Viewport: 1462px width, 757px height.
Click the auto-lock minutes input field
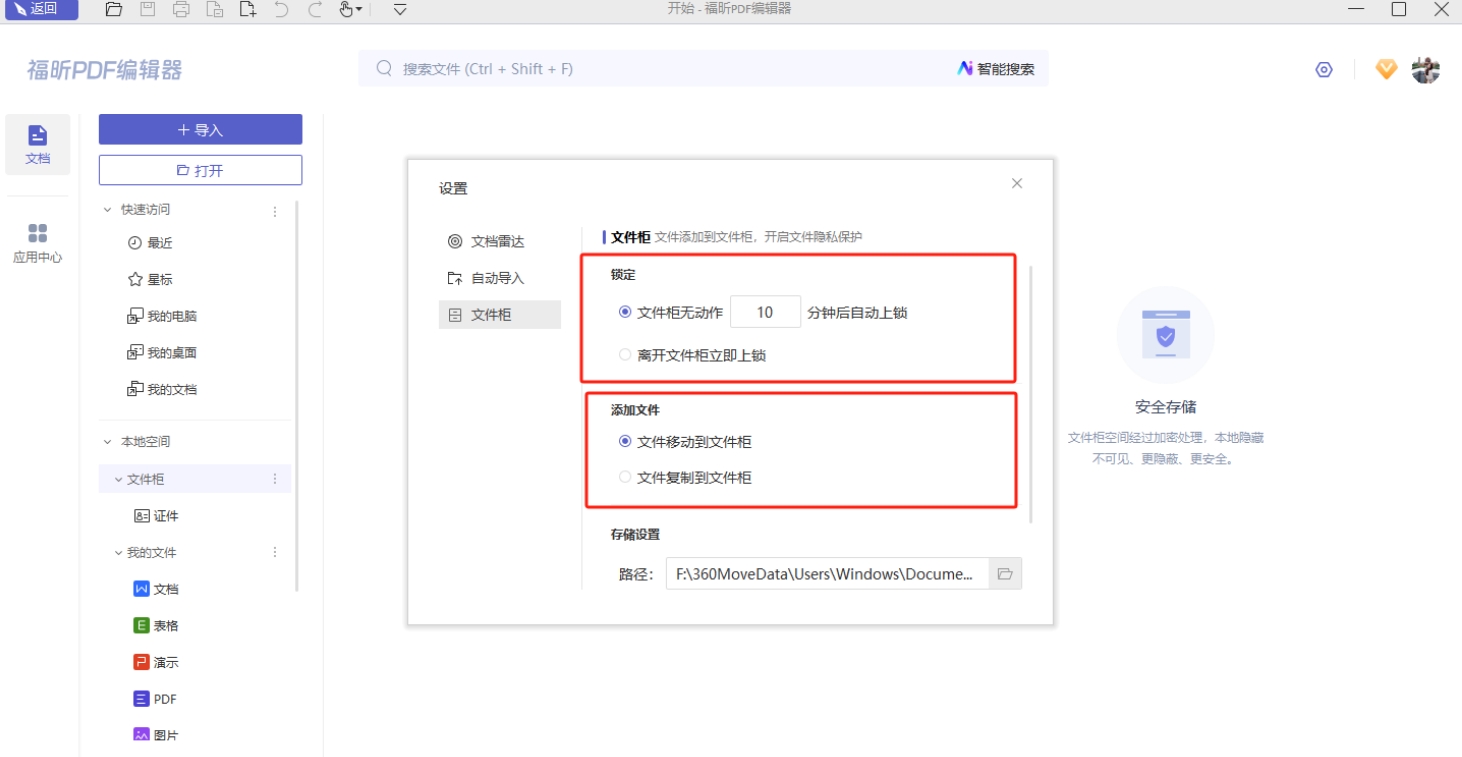pos(765,312)
